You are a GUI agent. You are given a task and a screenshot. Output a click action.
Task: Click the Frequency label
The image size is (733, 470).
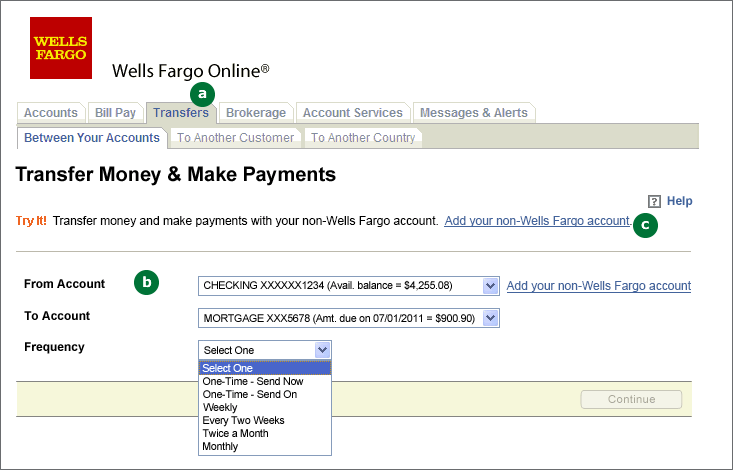point(54,347)
